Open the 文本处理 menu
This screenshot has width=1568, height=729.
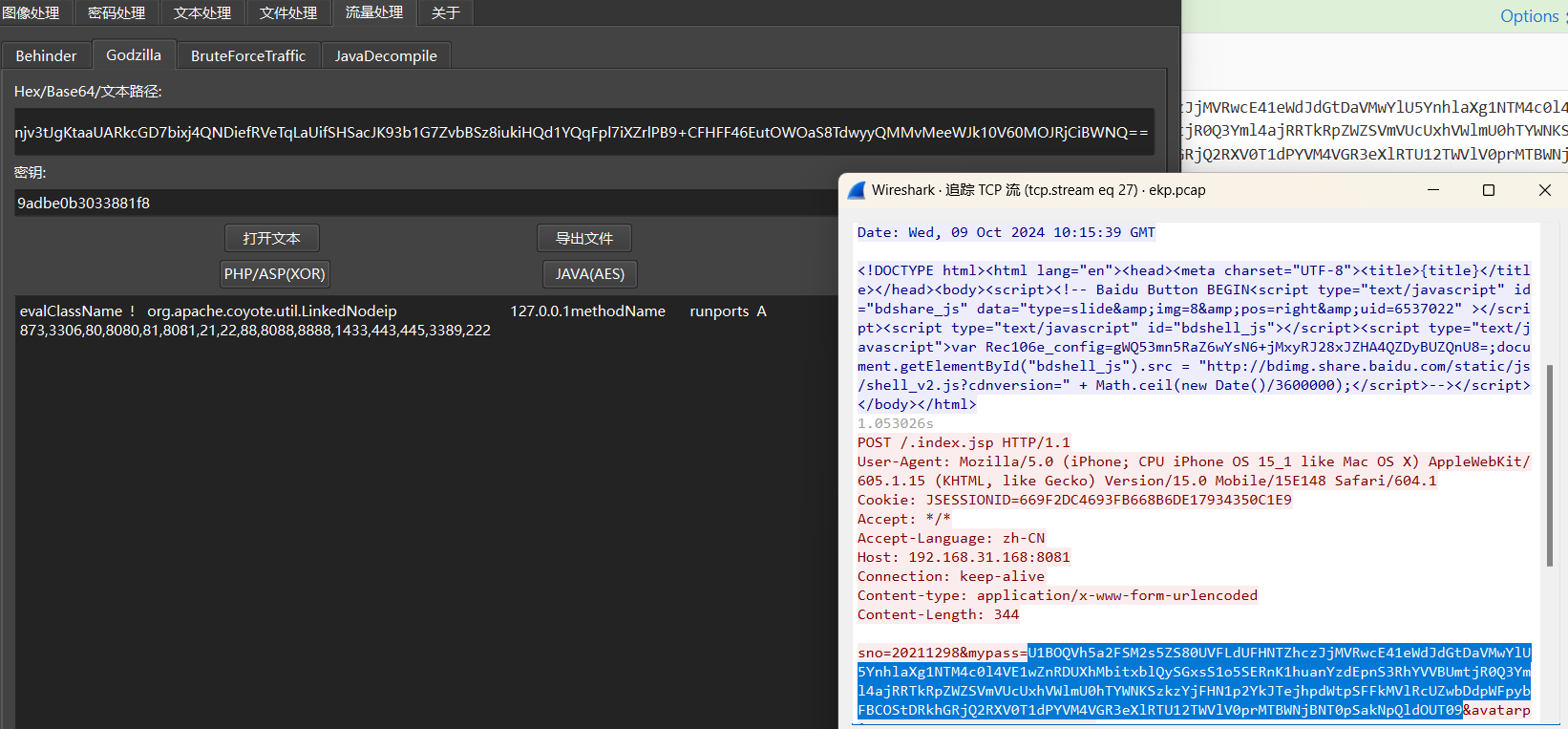point(202,12)
